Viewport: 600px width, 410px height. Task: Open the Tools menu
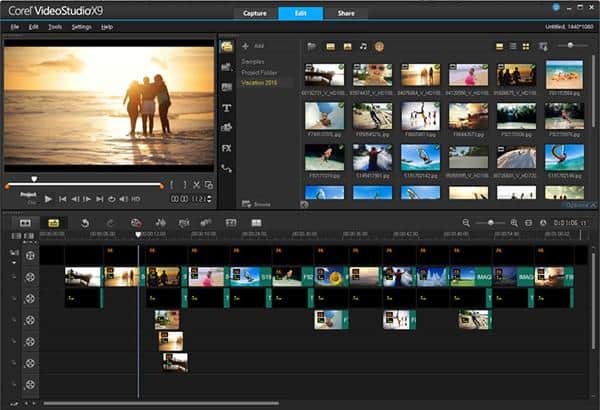(54, 26)
